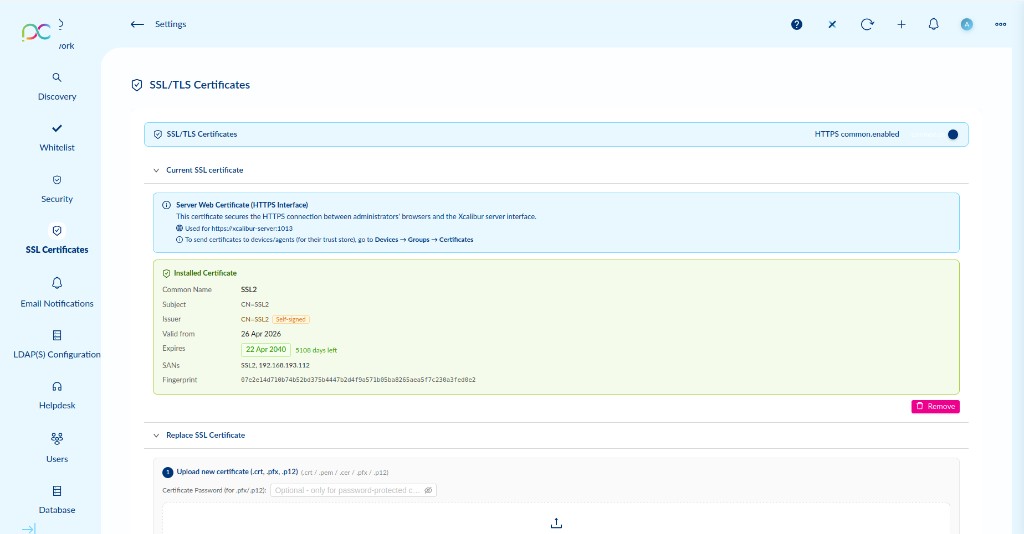The height and width of the screenshot is (534, 1024).
Task: Collapse the Current SSL certificate section
Action: (x=156, y=171)
